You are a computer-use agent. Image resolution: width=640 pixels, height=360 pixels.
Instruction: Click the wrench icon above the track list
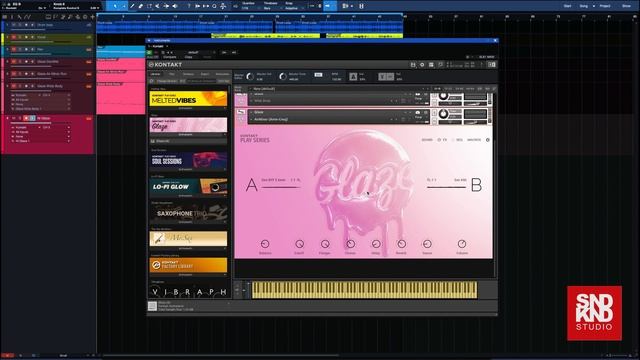click(x=19, y=17)
